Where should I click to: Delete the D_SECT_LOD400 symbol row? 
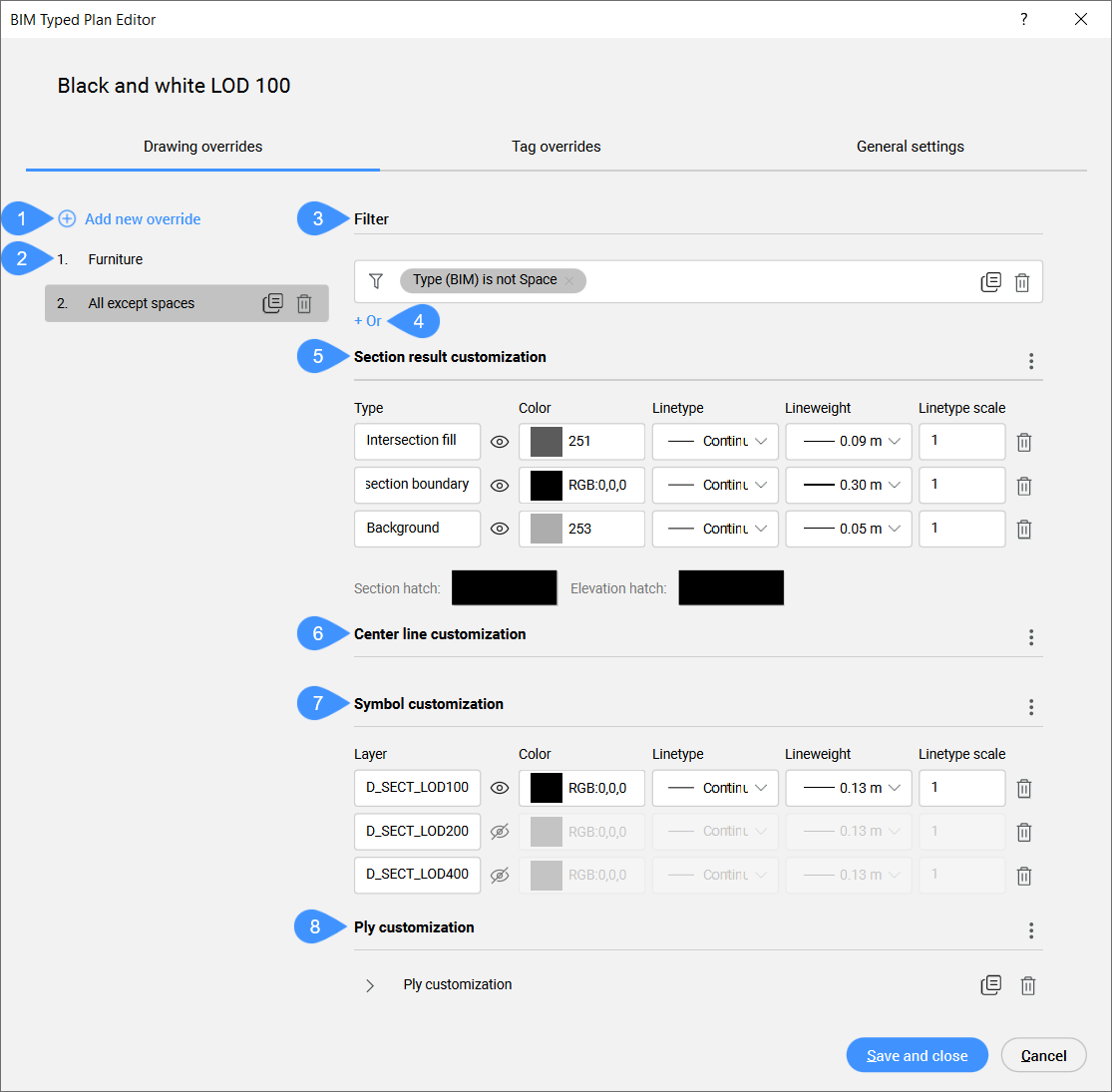coord(1023,876)
